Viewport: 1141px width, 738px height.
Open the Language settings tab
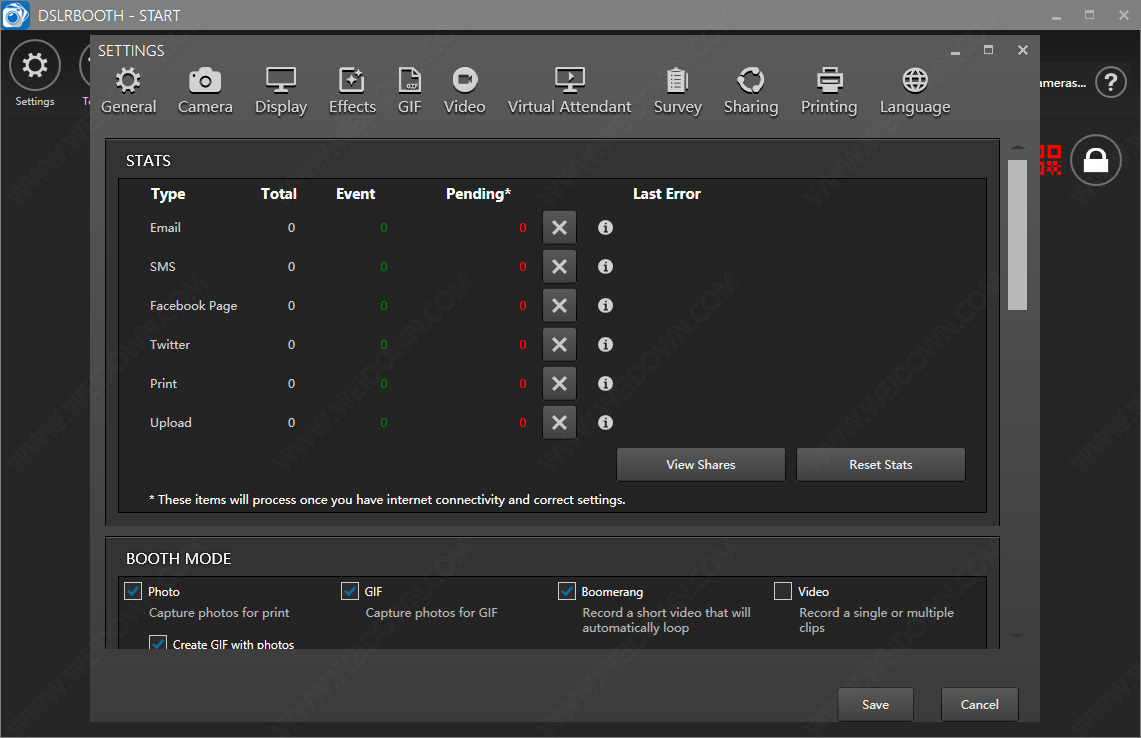(x=915, y=91)
